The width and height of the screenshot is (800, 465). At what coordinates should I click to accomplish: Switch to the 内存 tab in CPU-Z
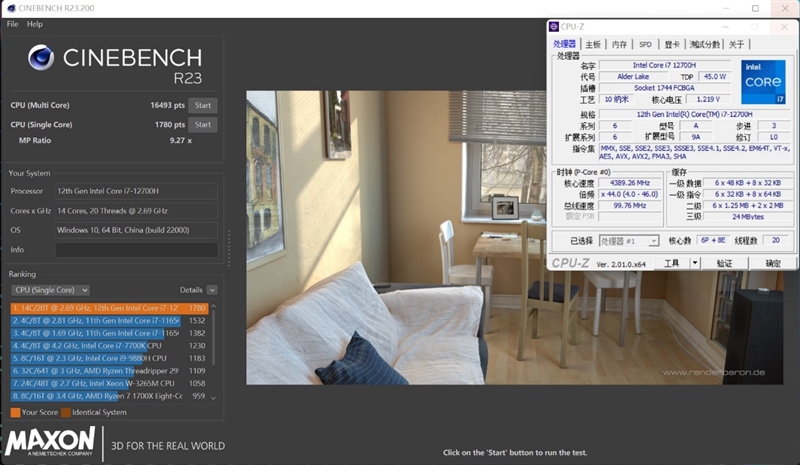point(619,44)
